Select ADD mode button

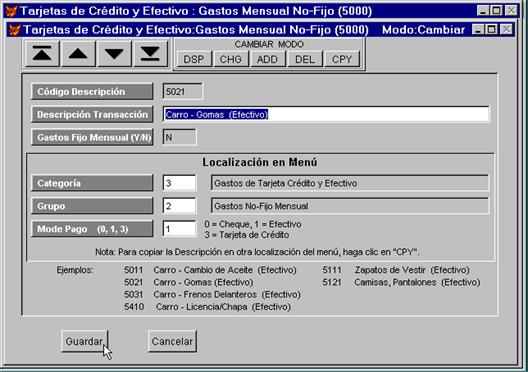[x=267, y=60]
